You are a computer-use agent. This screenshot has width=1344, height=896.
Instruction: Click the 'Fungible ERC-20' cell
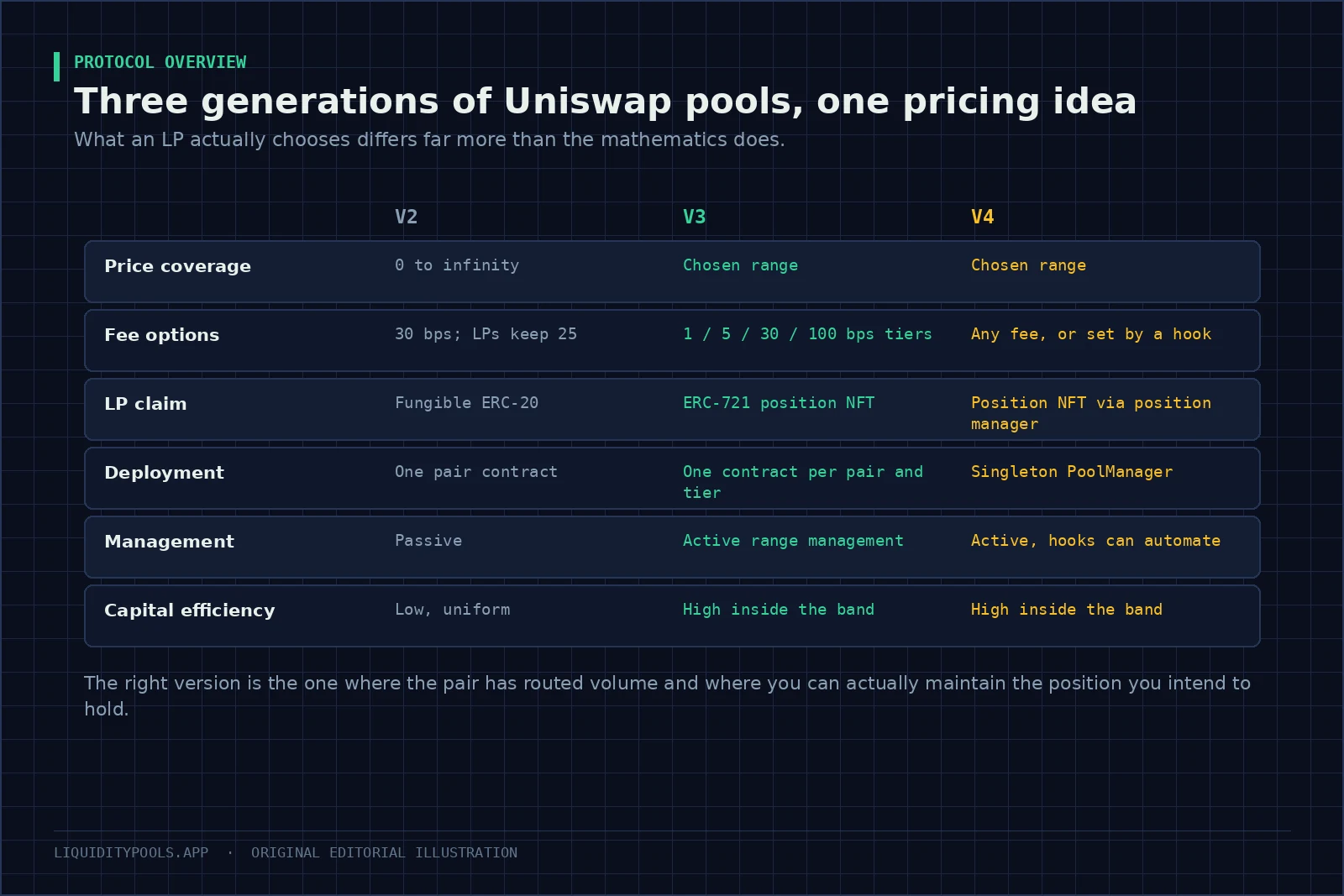point(467,403)
